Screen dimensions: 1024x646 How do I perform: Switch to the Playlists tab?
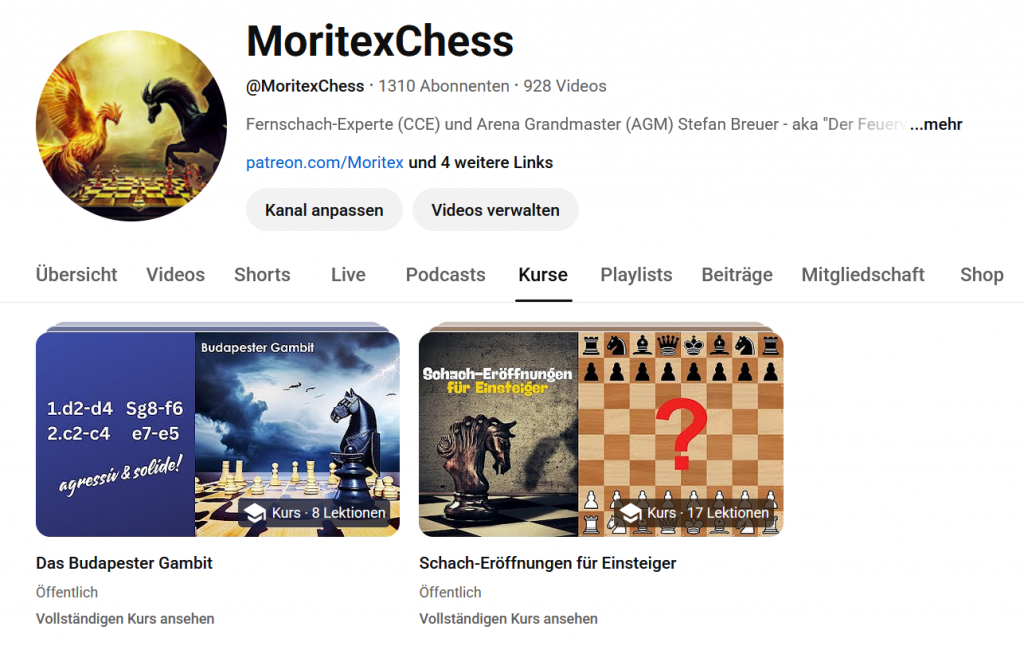tap(636, 274)
